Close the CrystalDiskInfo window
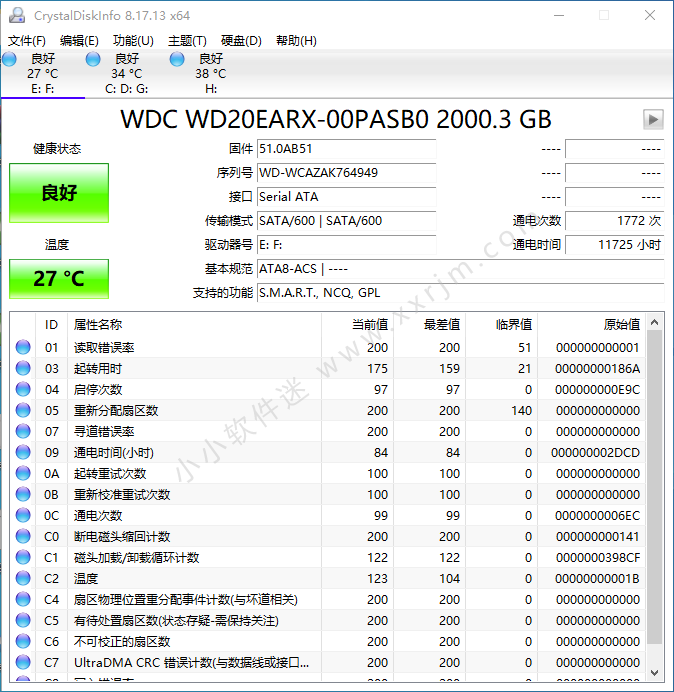674x692 pixels. pyautogui.click(x=650, y=15)
